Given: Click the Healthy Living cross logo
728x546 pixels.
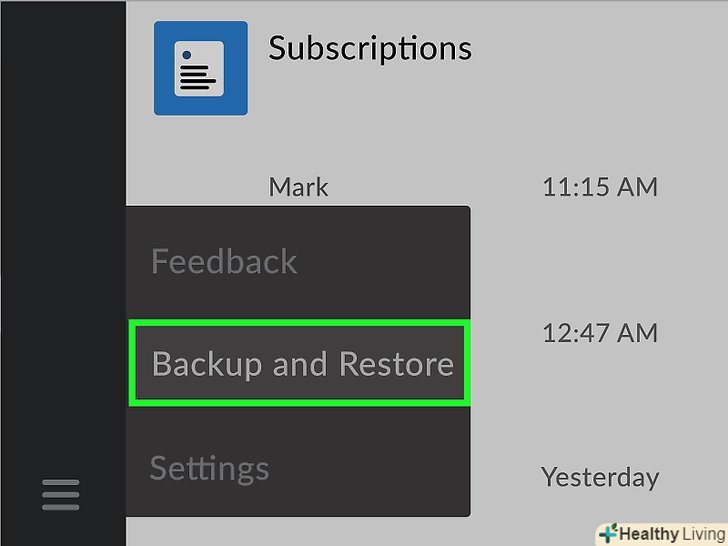Looking at the screenshot, I should (607, 533).
